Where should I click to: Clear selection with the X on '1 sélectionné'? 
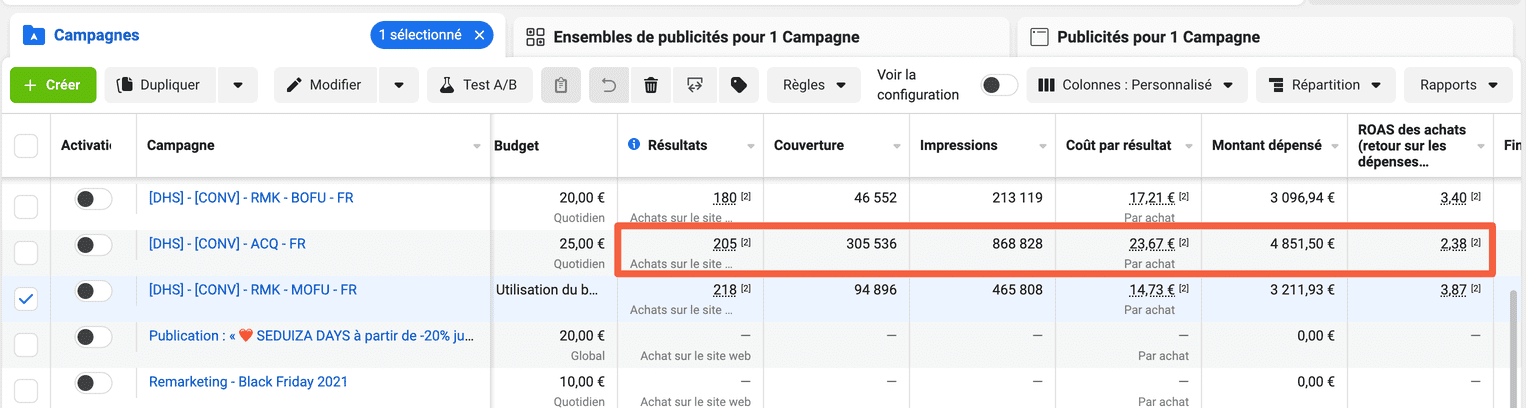pyautogui.click(x=479, y=35)
